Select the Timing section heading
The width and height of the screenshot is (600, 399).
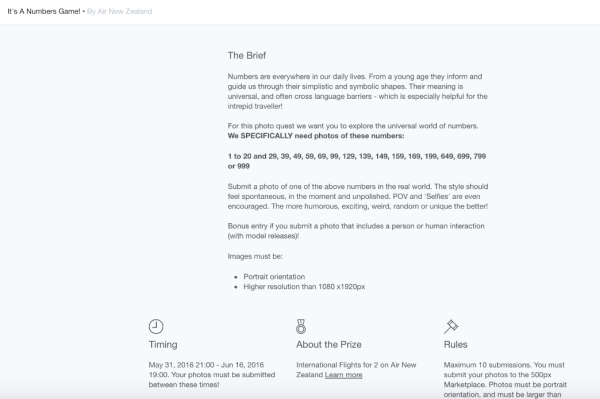163,344
